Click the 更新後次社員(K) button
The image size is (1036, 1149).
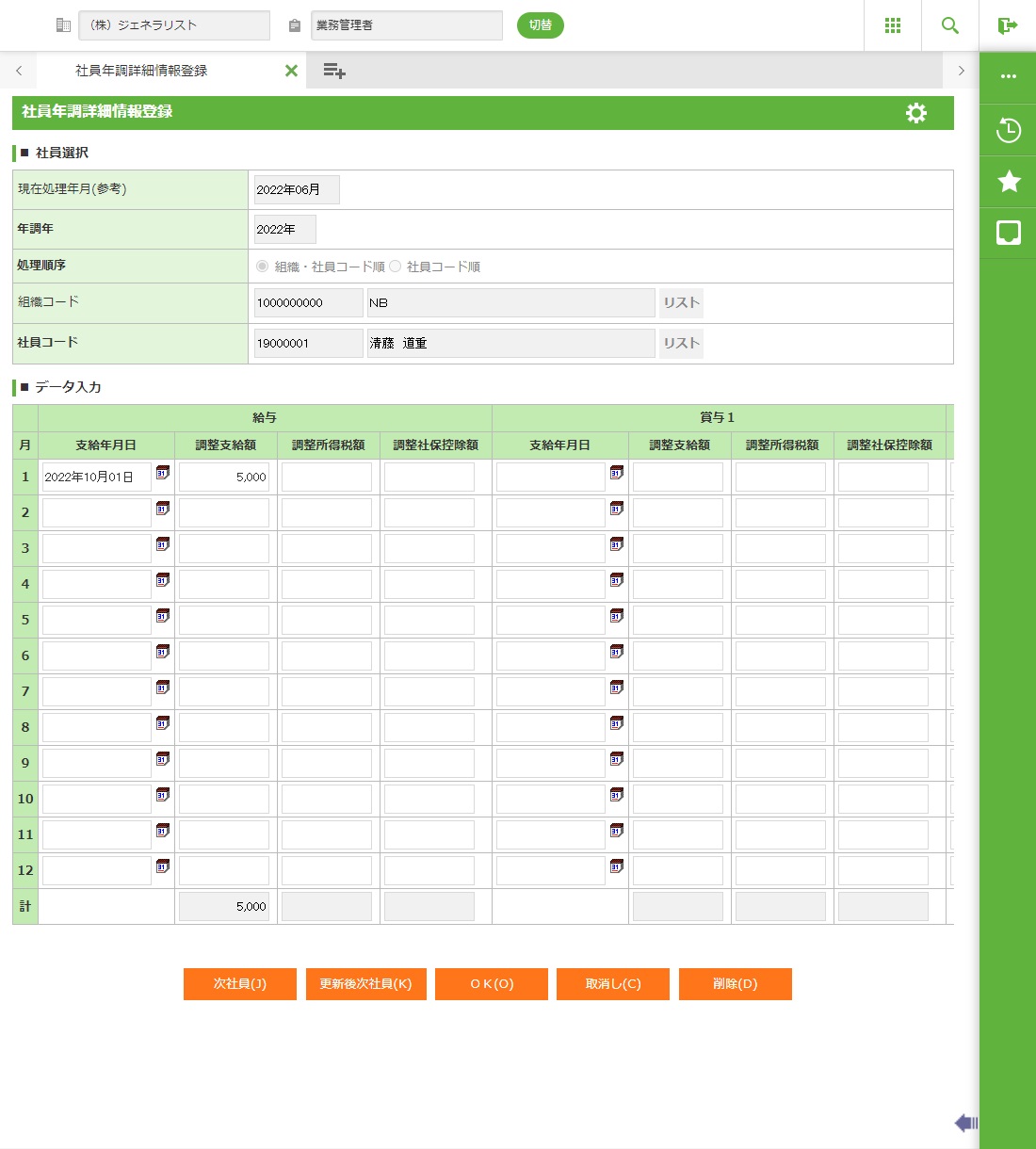[365, 984]
